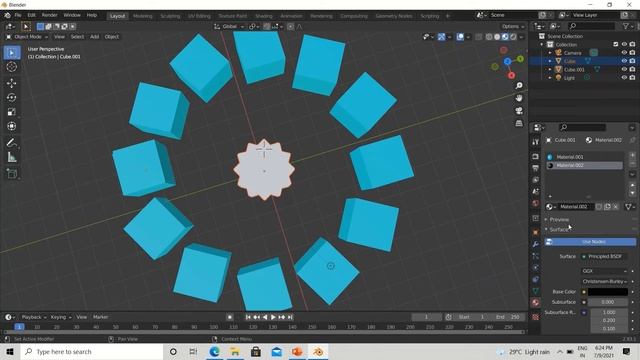Select the Annotate pencil tool
640x360 pixels.
12,143
